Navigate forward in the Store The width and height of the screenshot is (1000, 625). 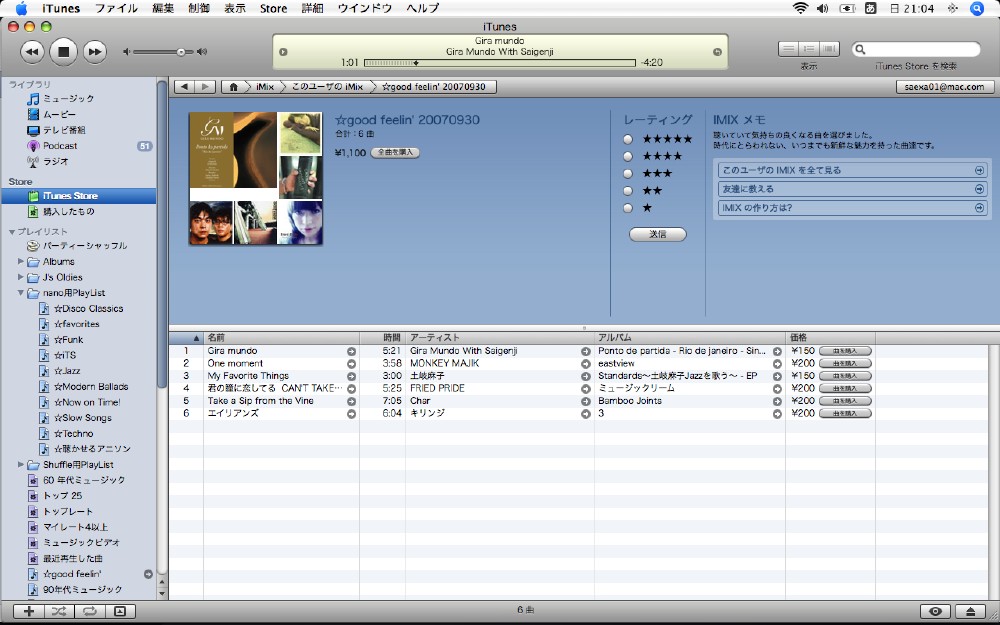(x=205, y=87)
